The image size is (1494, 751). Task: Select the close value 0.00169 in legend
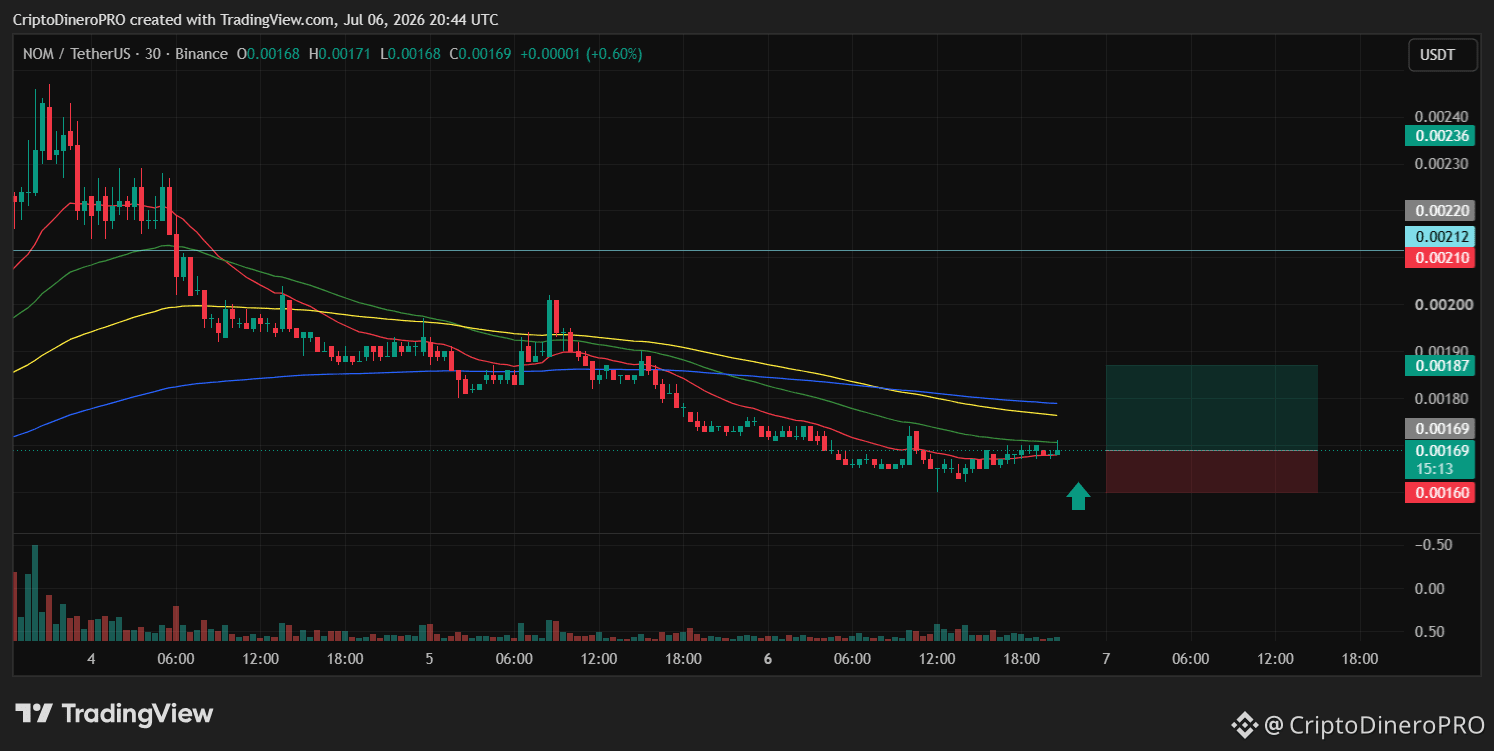coord(486,54)
